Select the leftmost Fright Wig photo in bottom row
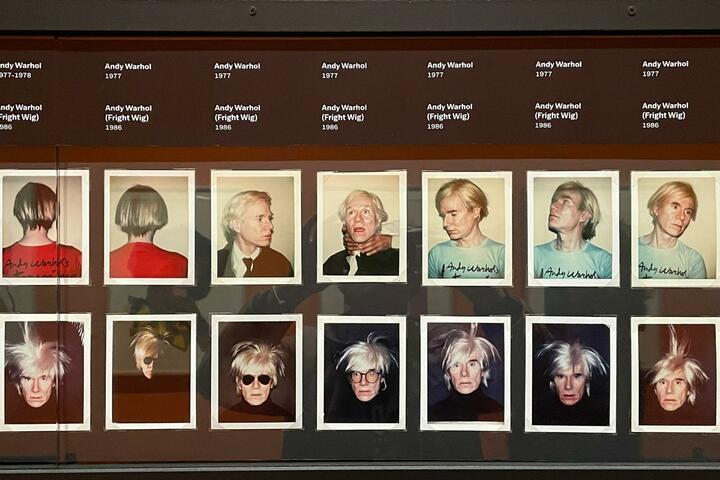 click(x=45, y=372)
